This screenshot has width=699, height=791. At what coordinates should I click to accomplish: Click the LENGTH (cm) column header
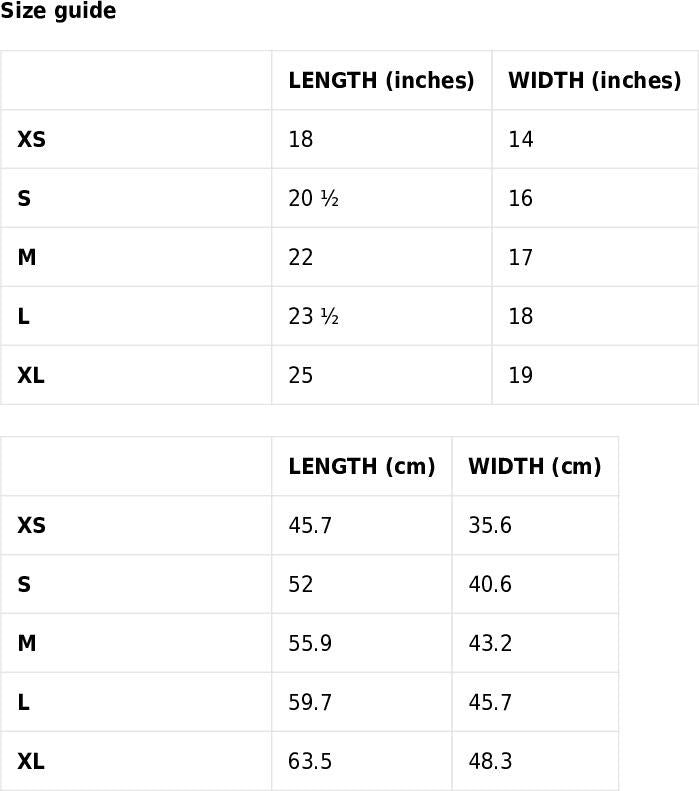click(361, 466)
